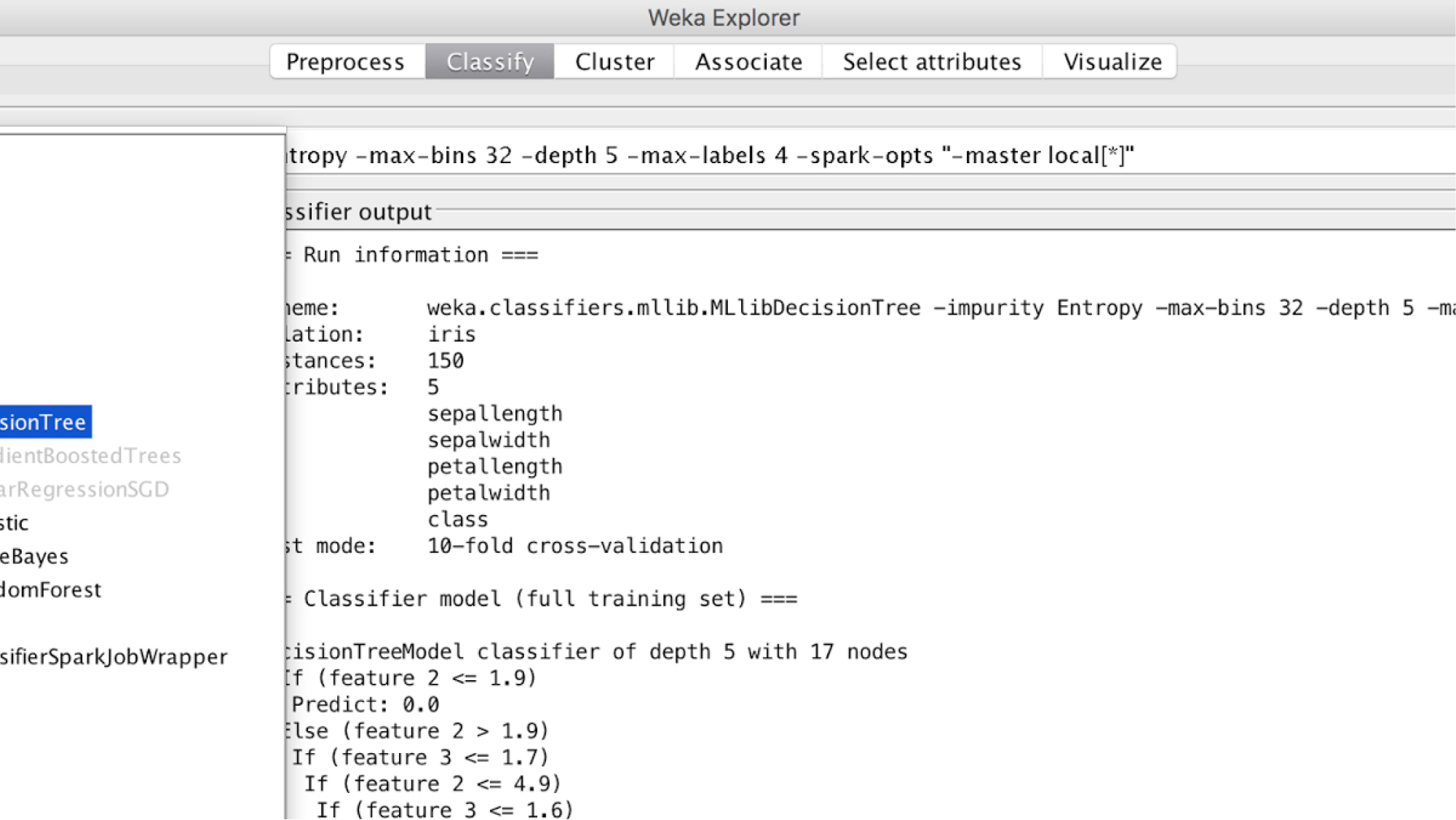Switch to the Preprocess tab

(345, 62)
